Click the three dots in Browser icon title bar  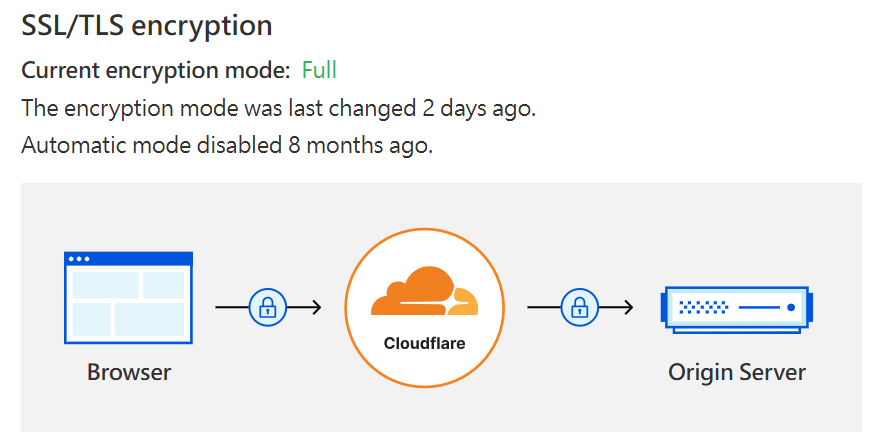(x=79, y=259)
